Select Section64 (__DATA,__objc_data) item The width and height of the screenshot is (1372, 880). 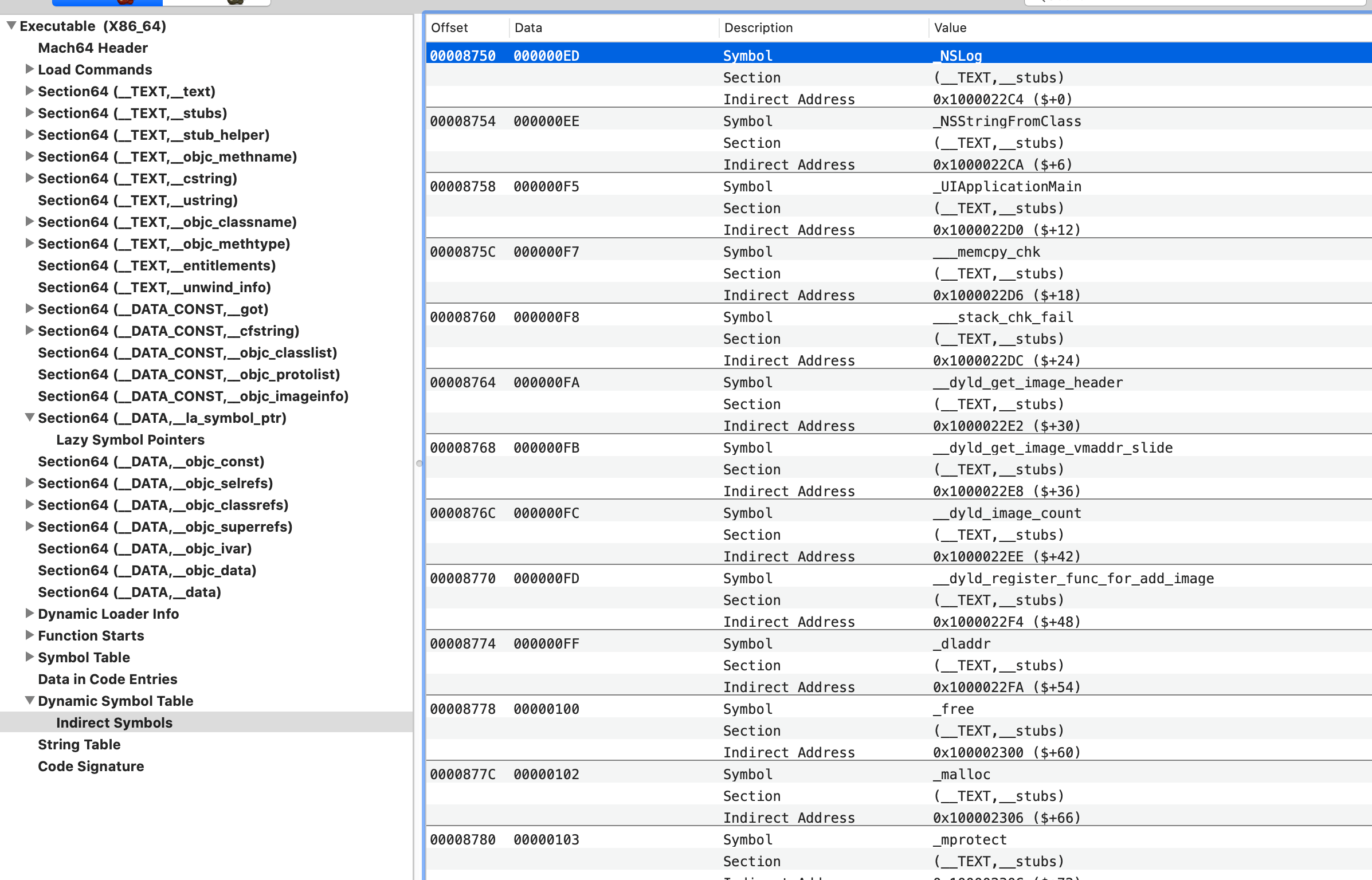point(147,571)
